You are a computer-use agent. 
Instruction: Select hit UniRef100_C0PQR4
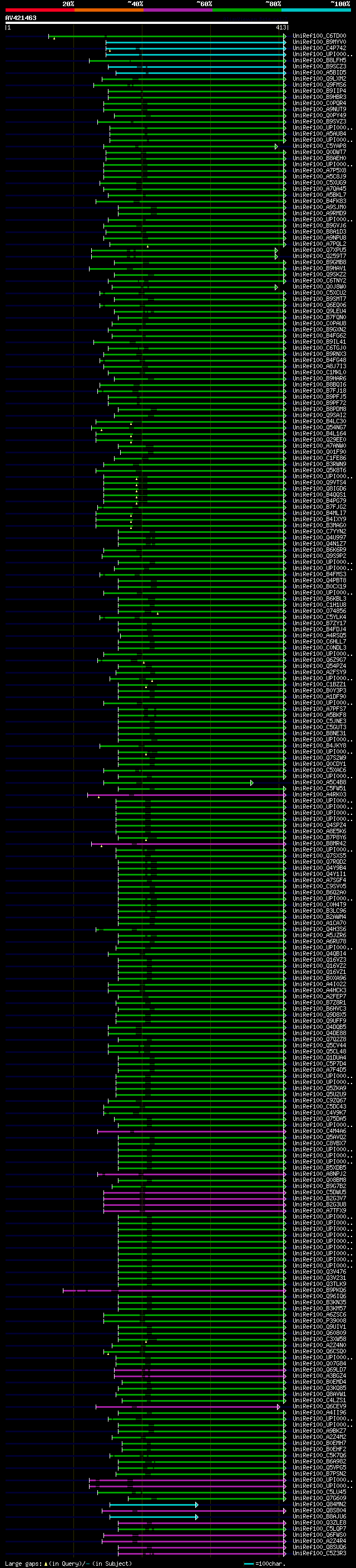(x=319, y=103)
